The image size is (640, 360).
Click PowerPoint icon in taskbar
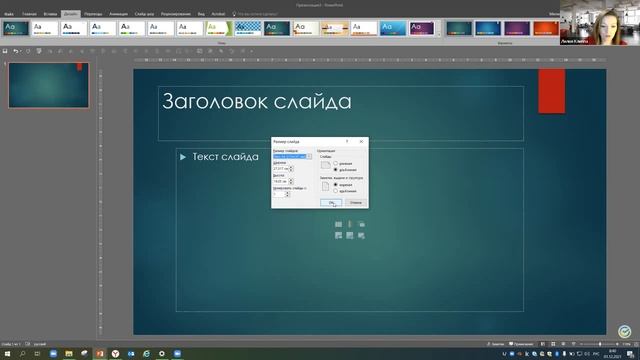click(x=100, y=354)
